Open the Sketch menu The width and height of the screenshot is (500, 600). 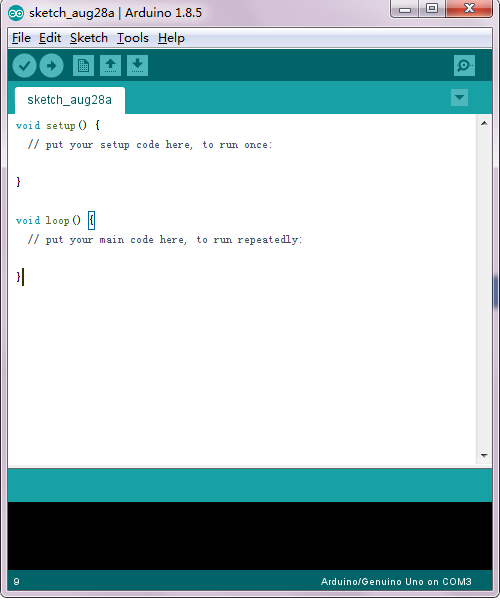(x=89, y=38)
